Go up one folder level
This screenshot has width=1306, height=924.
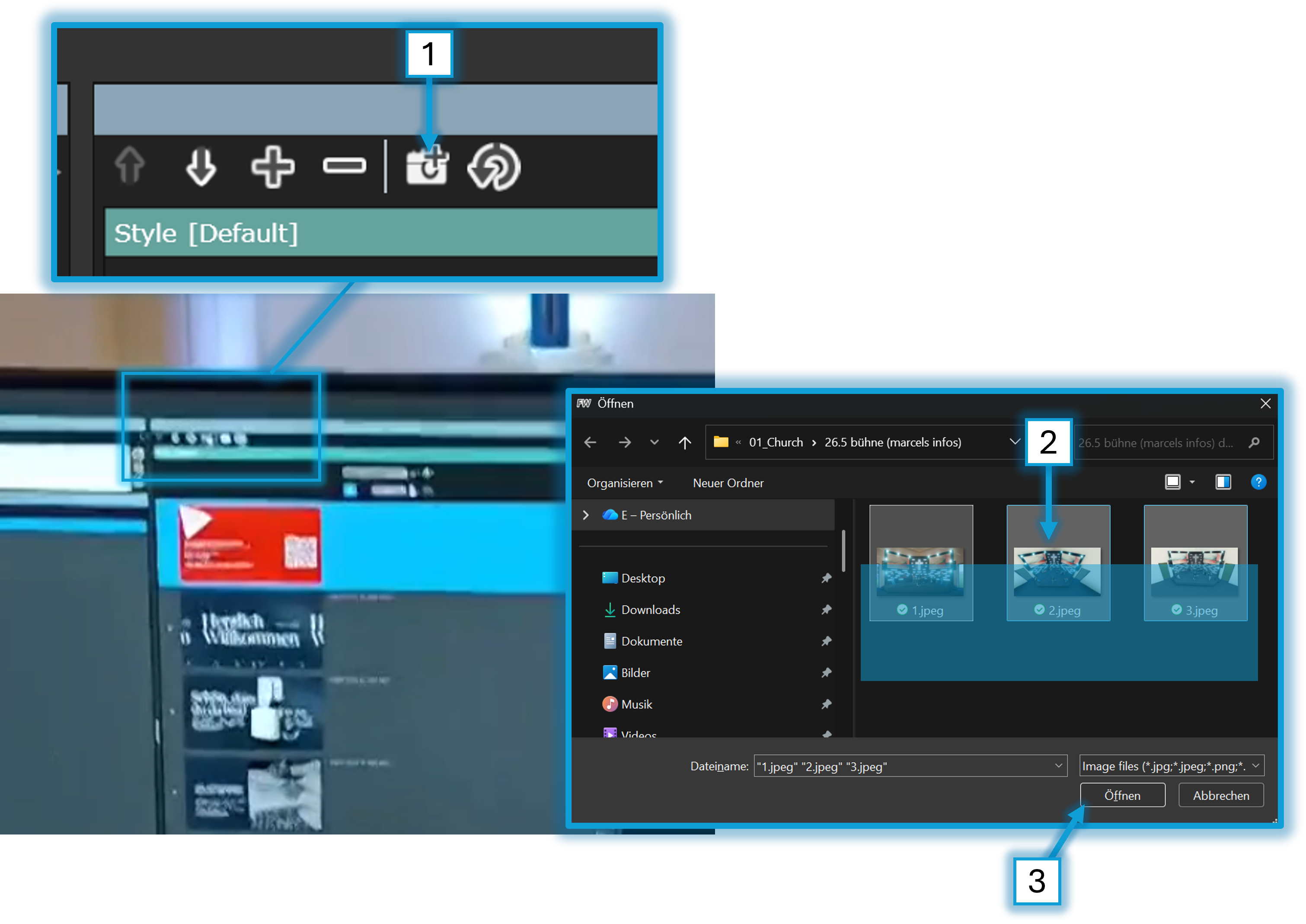[x=685, y=443]
